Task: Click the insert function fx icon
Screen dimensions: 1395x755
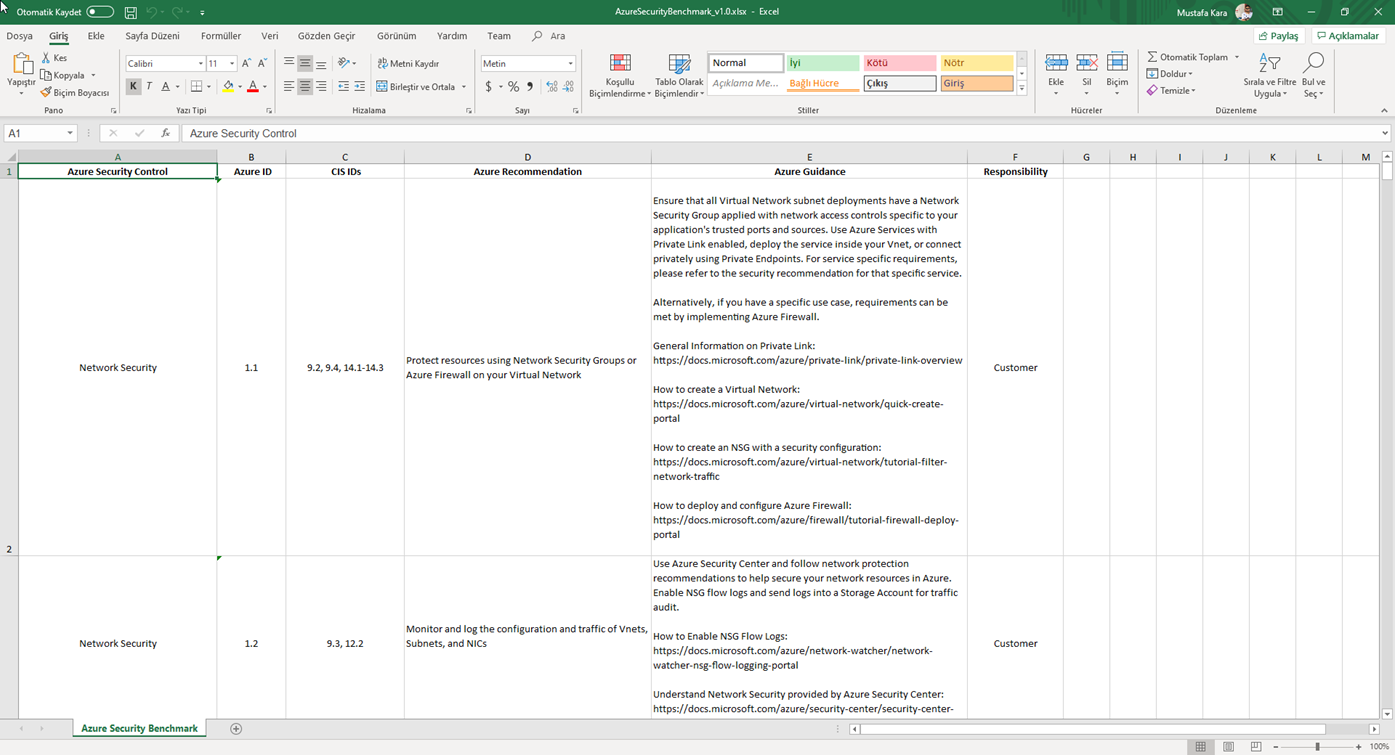Action: [166, 133]
